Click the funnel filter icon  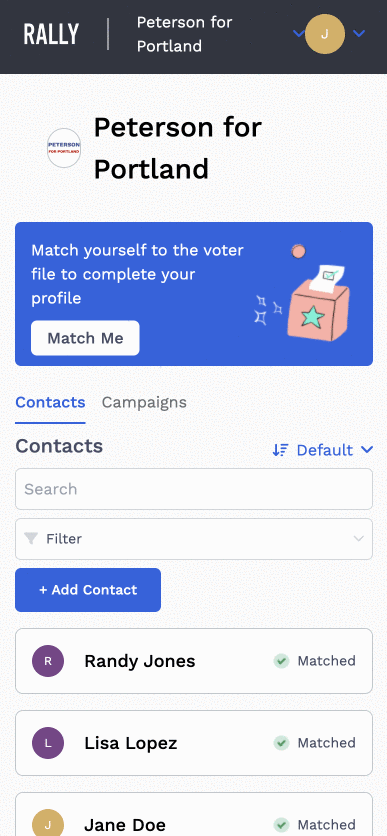pos(31,539)
